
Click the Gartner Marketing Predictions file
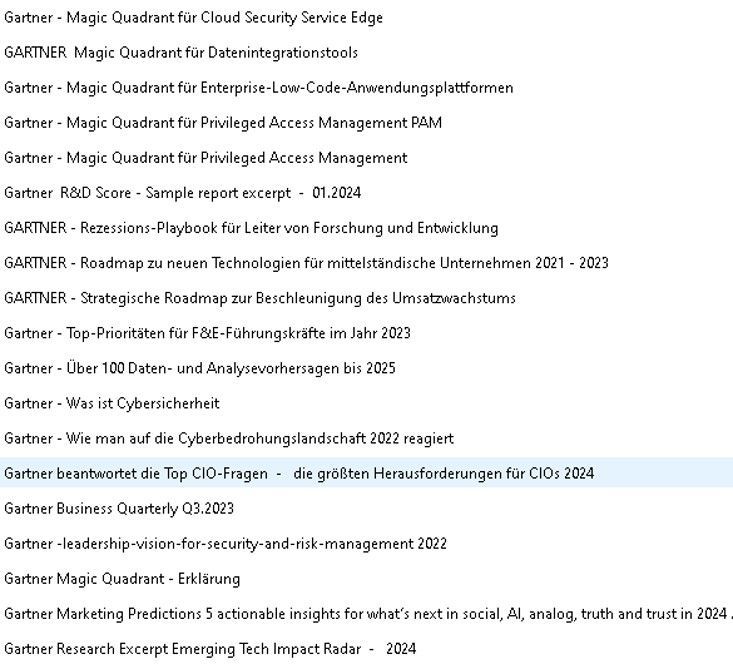(x=366, y=614)
